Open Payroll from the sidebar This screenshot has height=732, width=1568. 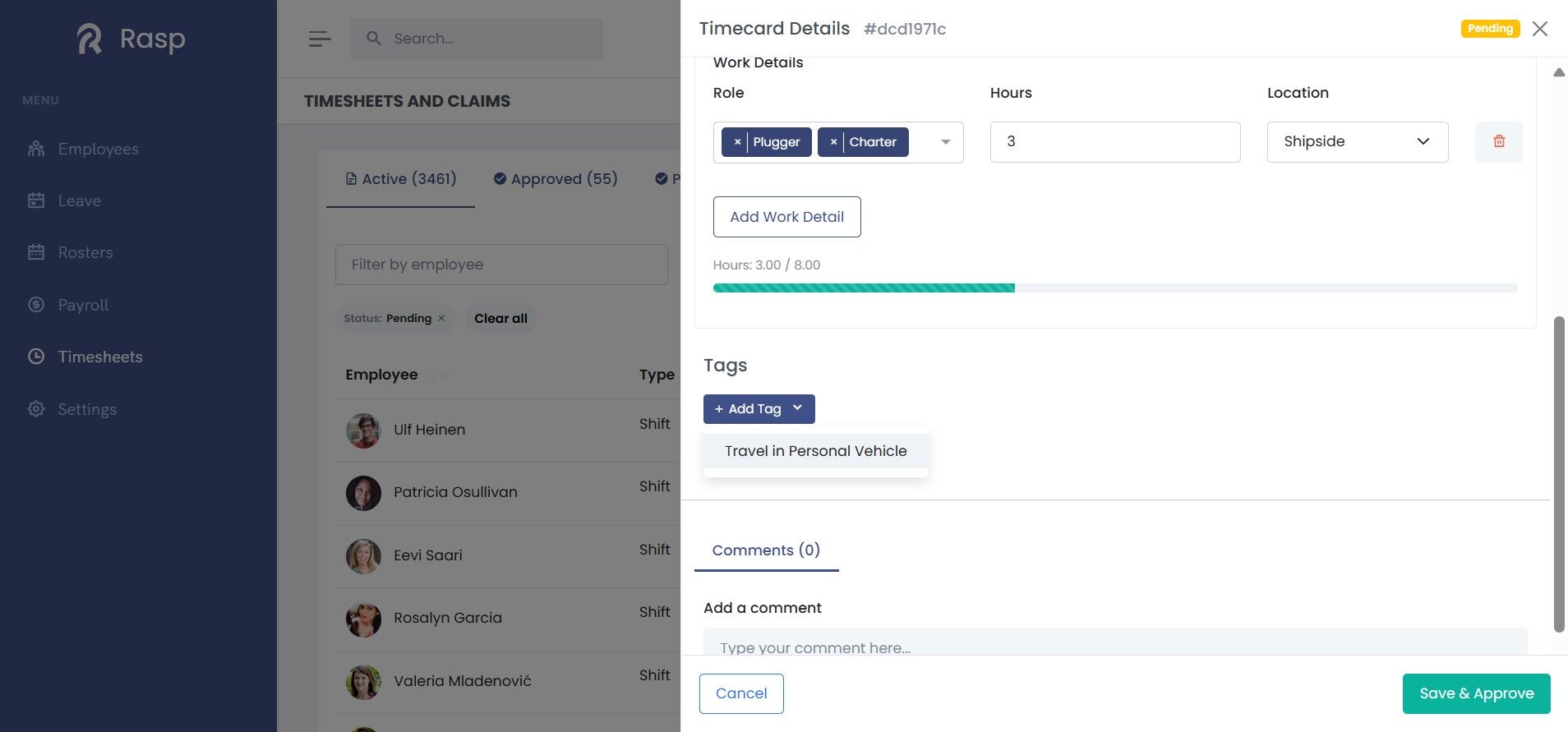(x=83, y=305)
